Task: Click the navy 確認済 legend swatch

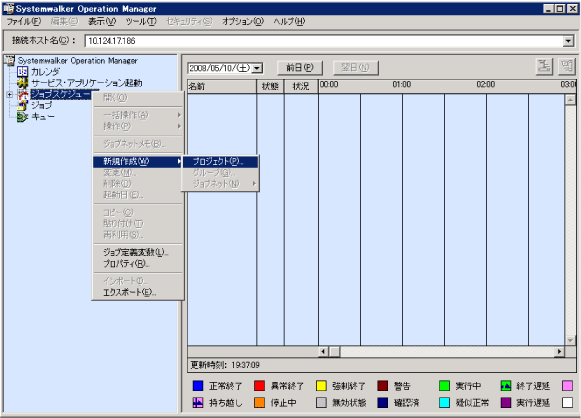Action: point(382,402)
